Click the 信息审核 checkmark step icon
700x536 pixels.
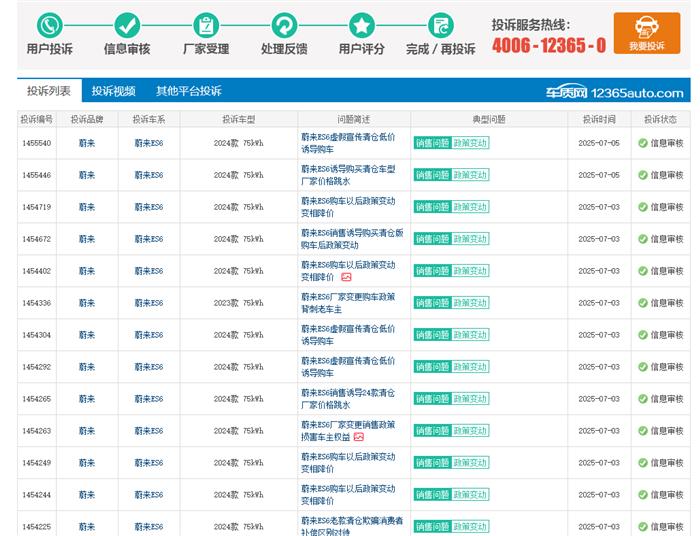(127, 25)
